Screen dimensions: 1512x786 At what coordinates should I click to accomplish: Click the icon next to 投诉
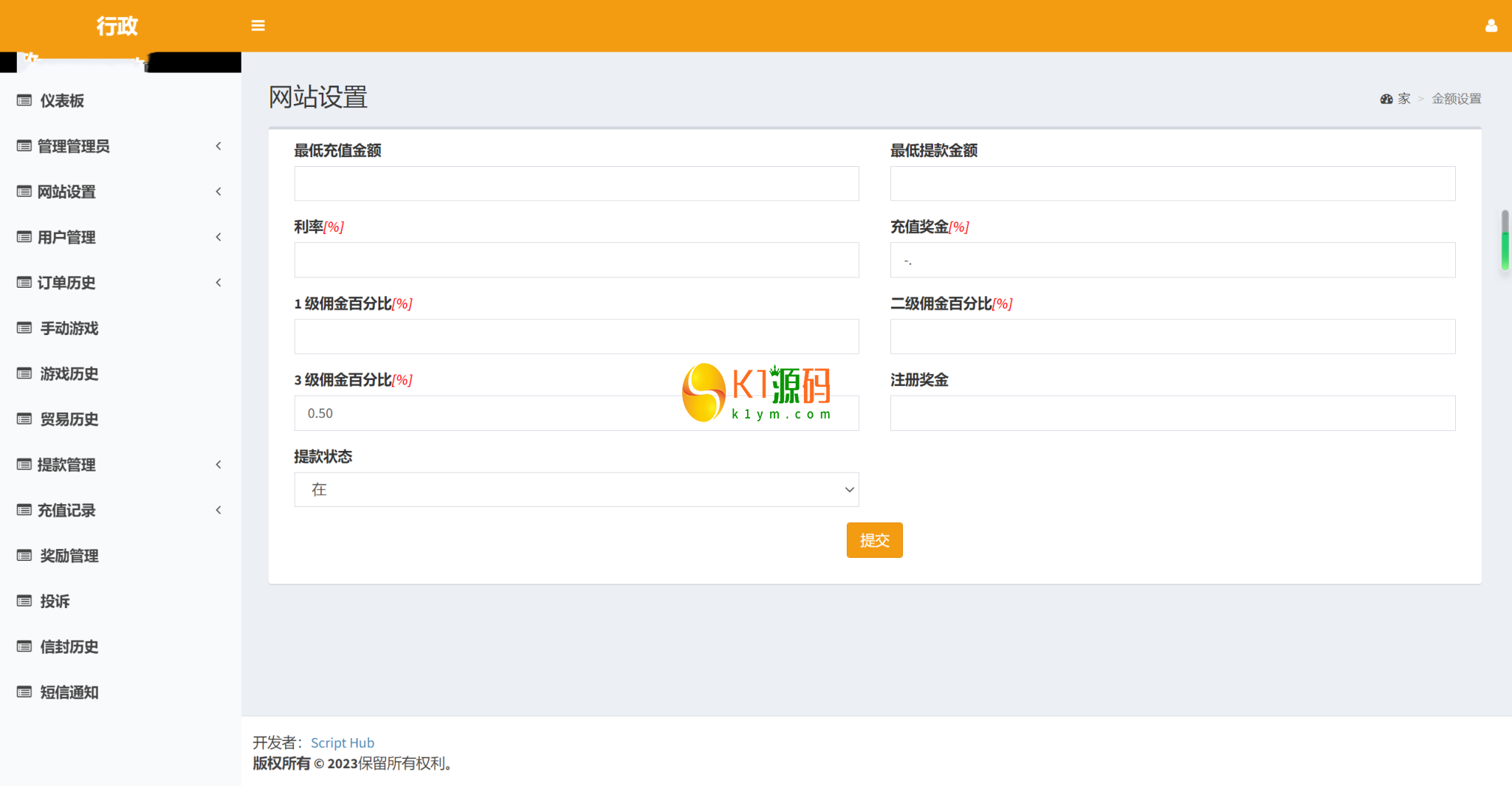[24, 601]
